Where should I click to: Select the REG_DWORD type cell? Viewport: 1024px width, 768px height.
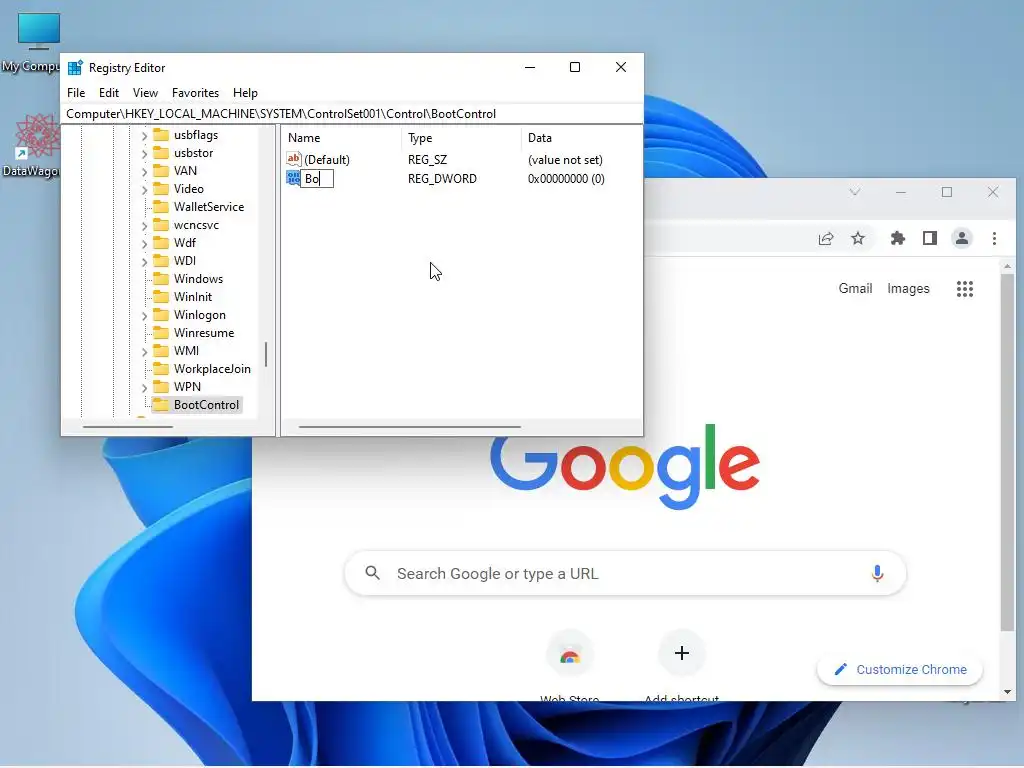pyautogui.click(x=442, y=179)
